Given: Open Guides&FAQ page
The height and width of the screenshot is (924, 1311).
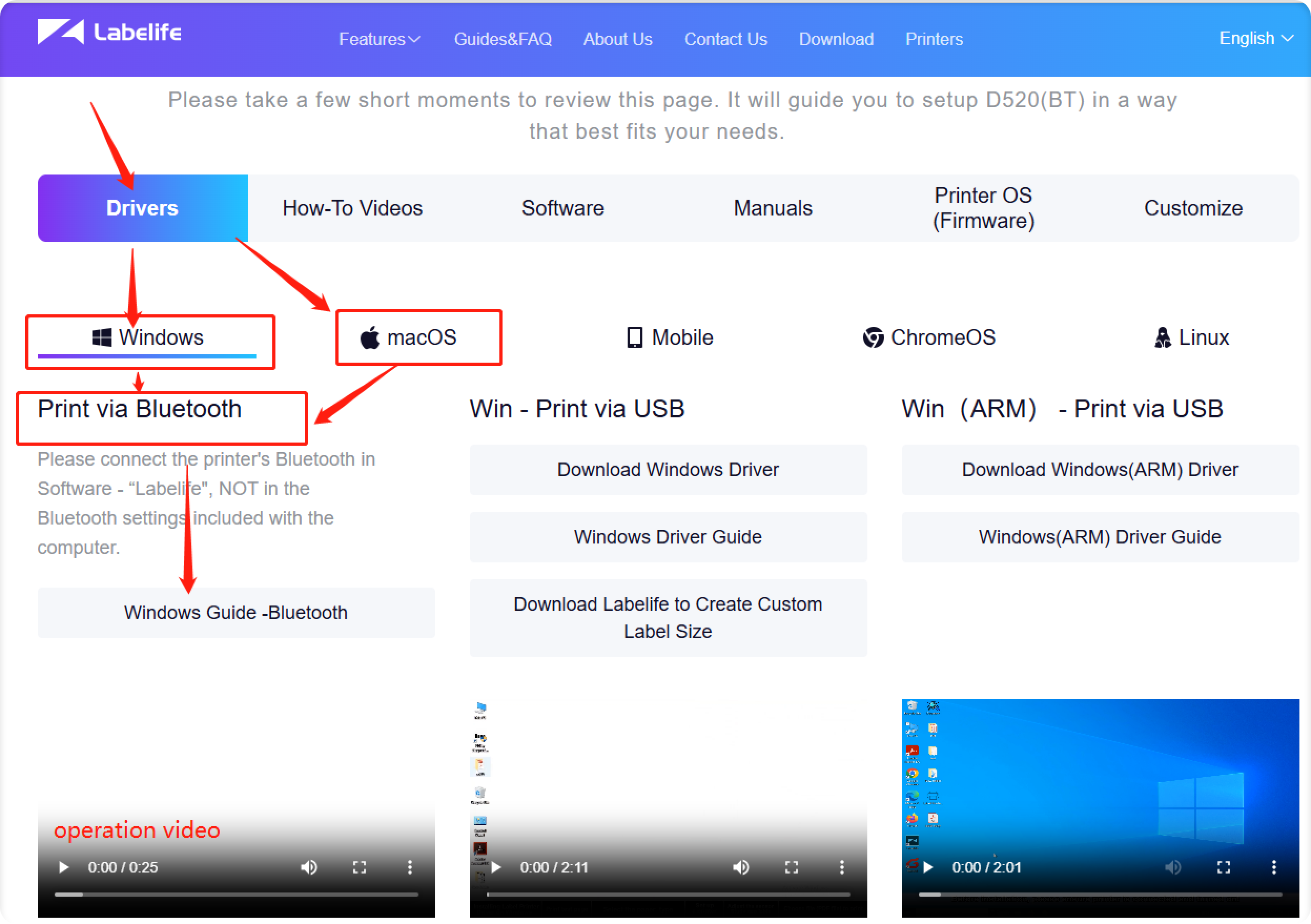Looking at the screenshot, I should pos(503,39).
